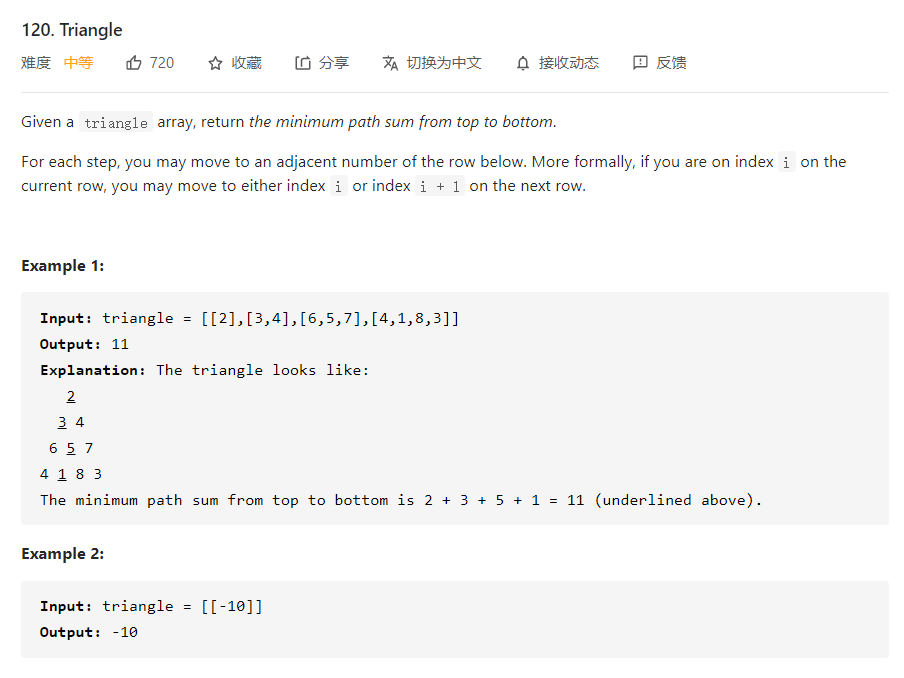
Task: Click the translate icon before 切换为中文
Action: [390, 63]
